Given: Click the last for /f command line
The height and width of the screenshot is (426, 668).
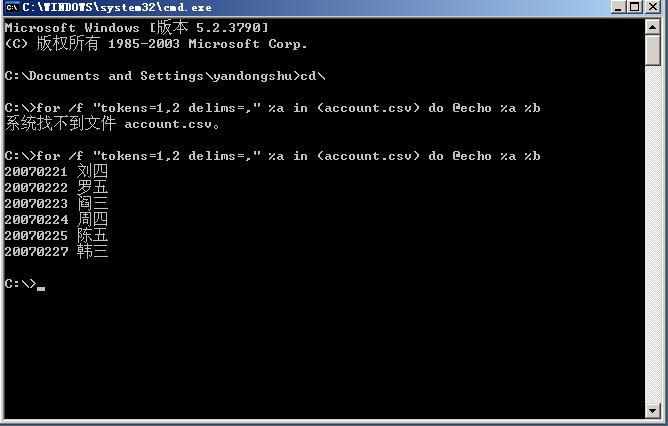Looking at the screenshot, I should 272,156.
